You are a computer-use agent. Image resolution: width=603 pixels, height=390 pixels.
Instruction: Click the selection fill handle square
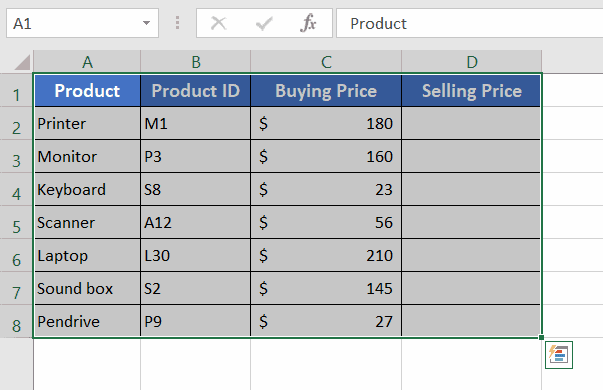click(x=541, y=337)
